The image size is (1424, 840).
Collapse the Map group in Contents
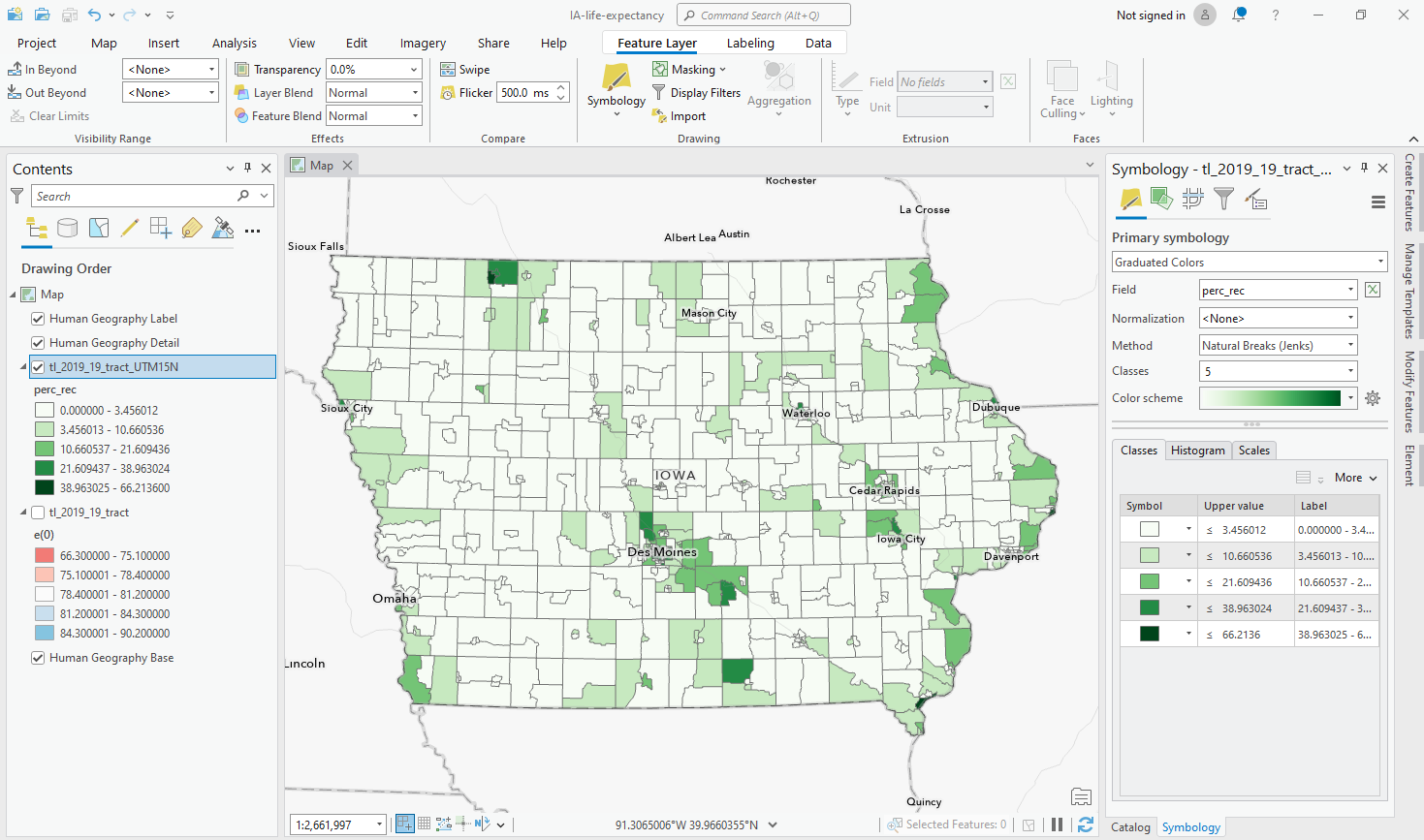14,295
